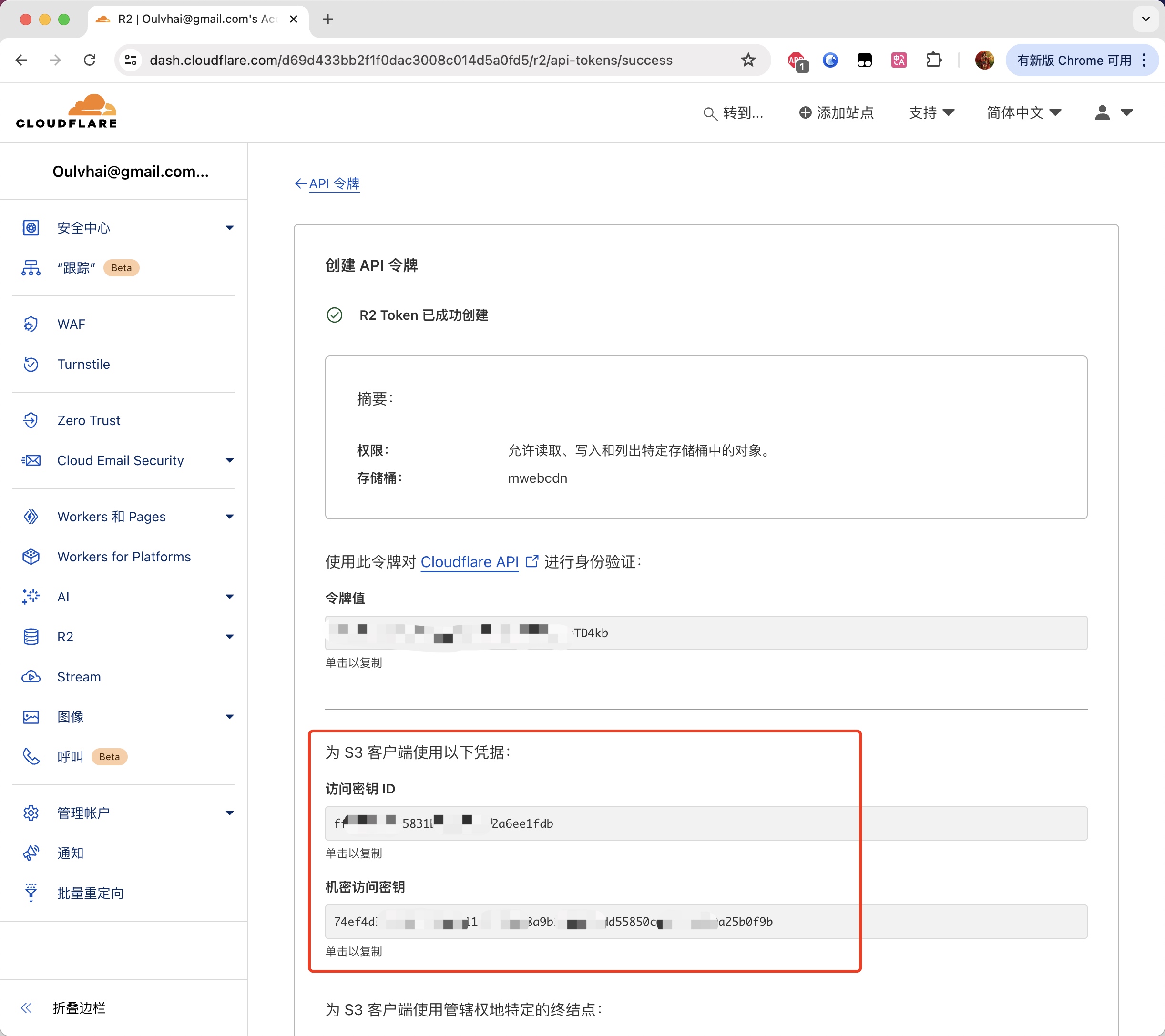Open the Cloudflare API documentation link

[x=469, y=562]
